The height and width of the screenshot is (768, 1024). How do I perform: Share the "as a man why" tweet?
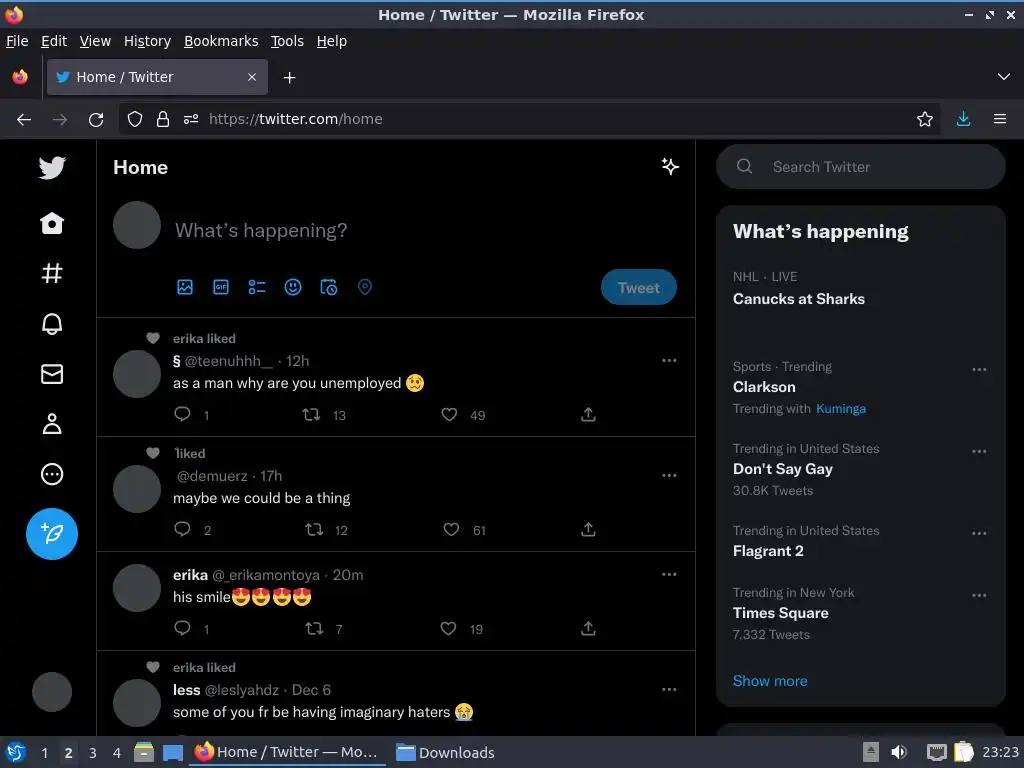588,414
